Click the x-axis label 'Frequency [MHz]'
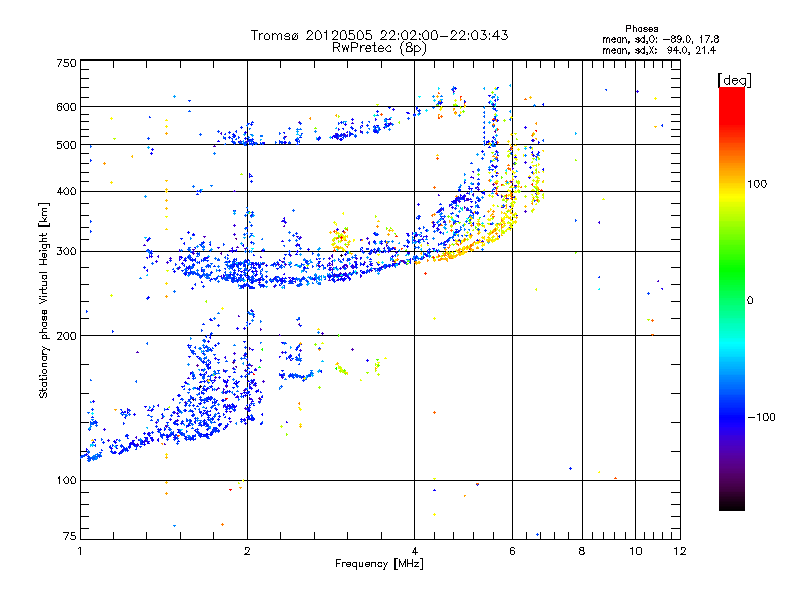Viewport: 800px width, 600px height. [x=379, y=564]
